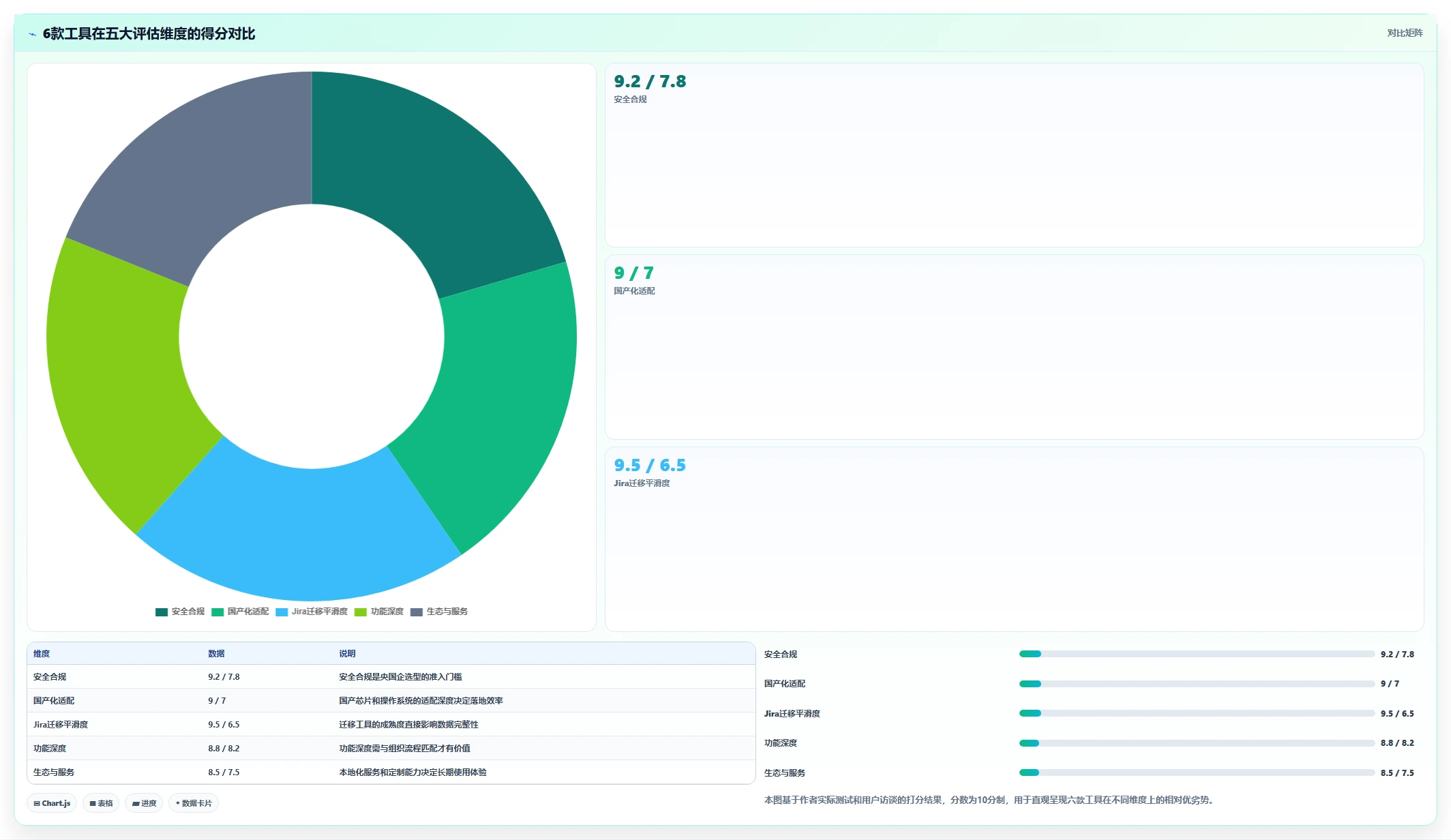
Task: Click text 迁移工具的成熟度直接影响数据完整性
Action: pyautogui.click(x=408, y=725)
